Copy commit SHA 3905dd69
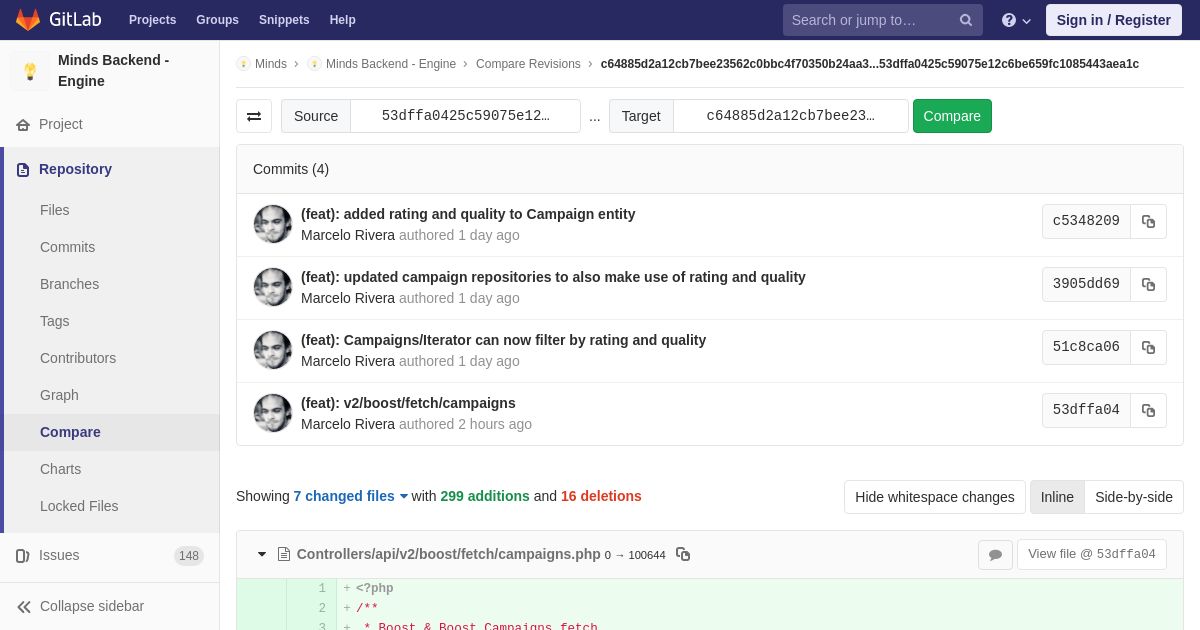The image size is (1200, 630). [x=1148, y=284]
